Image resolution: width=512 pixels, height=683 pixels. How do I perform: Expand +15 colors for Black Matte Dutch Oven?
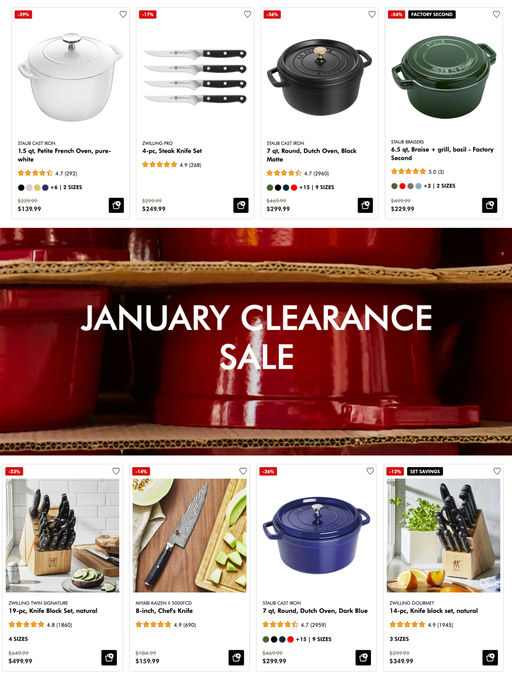305,187
